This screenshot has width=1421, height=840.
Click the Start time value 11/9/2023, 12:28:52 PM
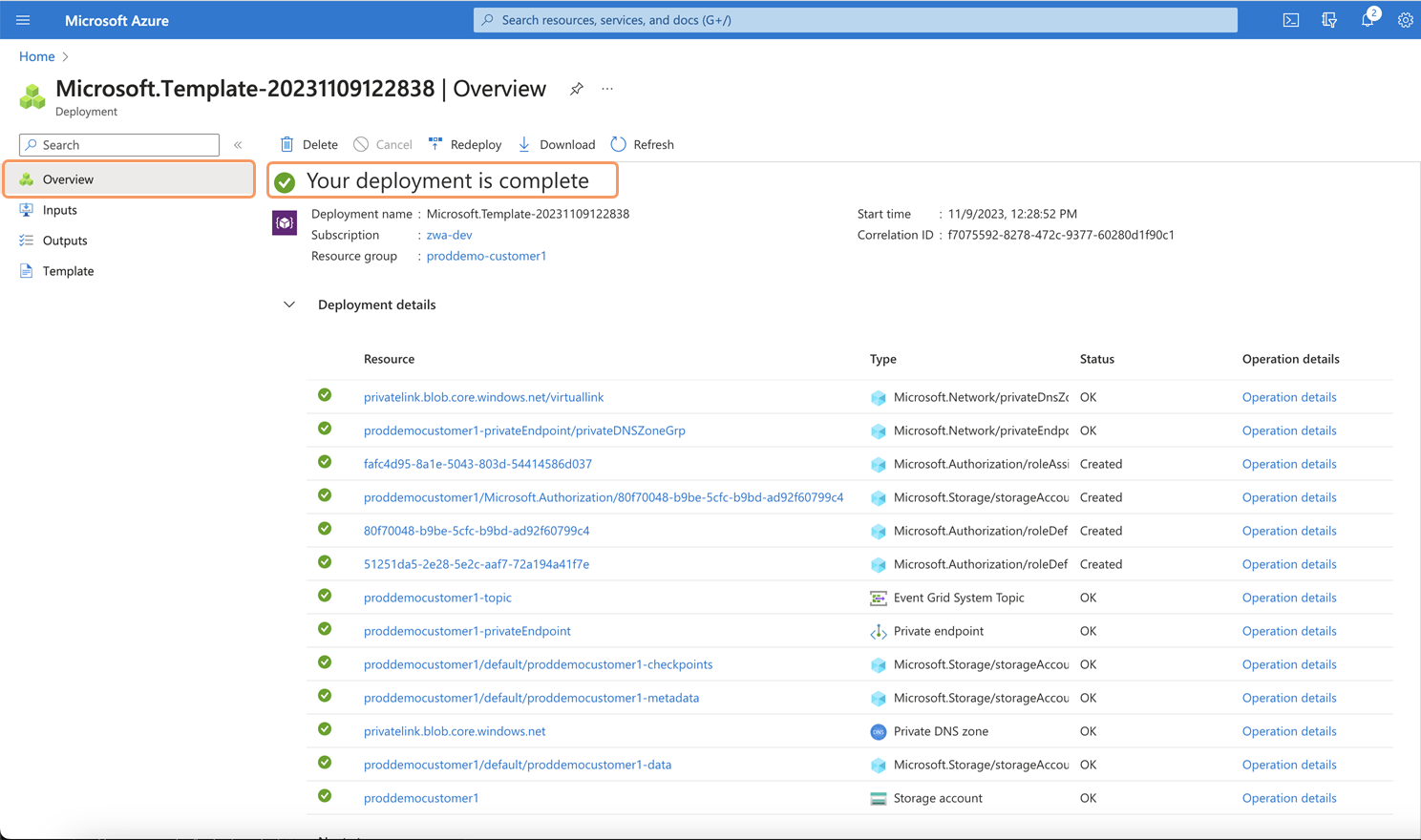pyautogui.click(x=1012, y=214)
